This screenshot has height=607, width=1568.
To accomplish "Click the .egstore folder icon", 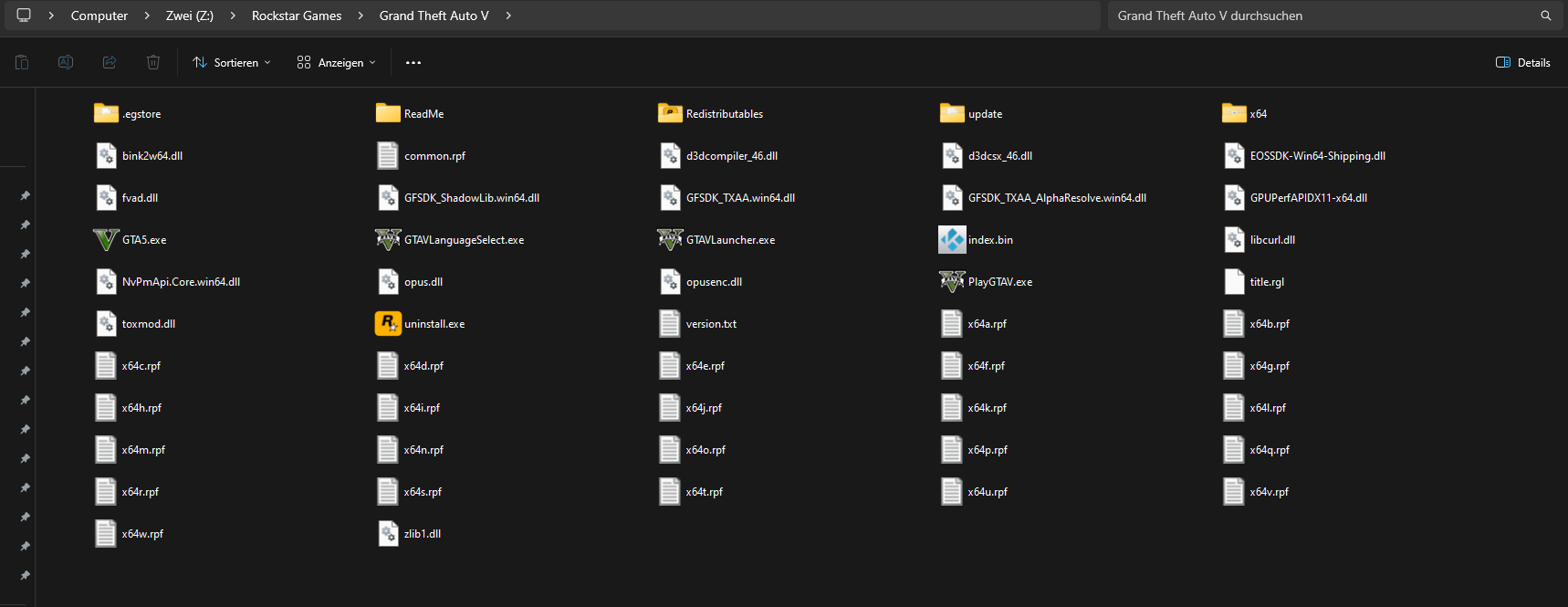I will [x=106, y=114].
